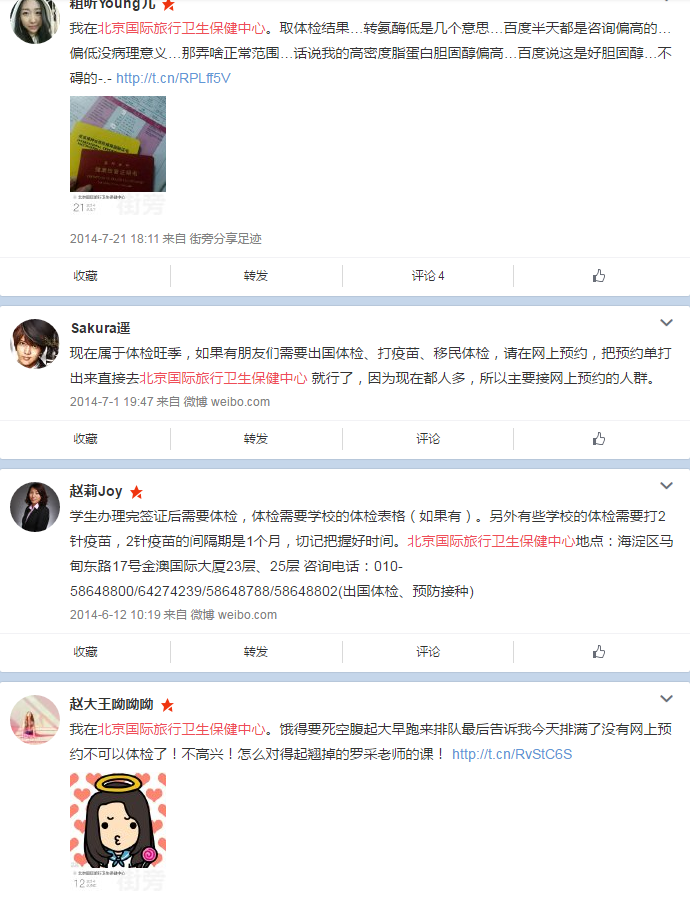The height and width of the screenshot is (908, 690).
Task: Open the cartoon girl with halo thumbnail
Action: click(x=118, y=820)
